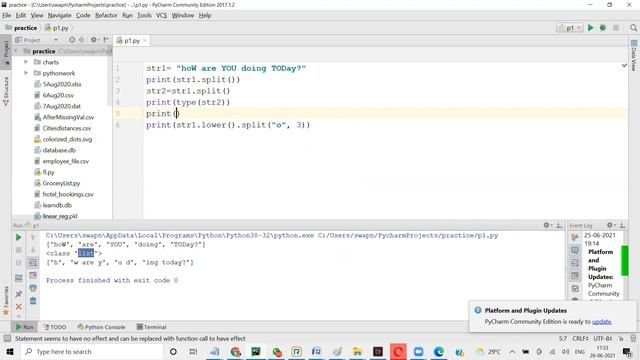Switch to Python Console tab
Image resolution: width=640 pixels, height=360 pixels.
pos(101,327)
